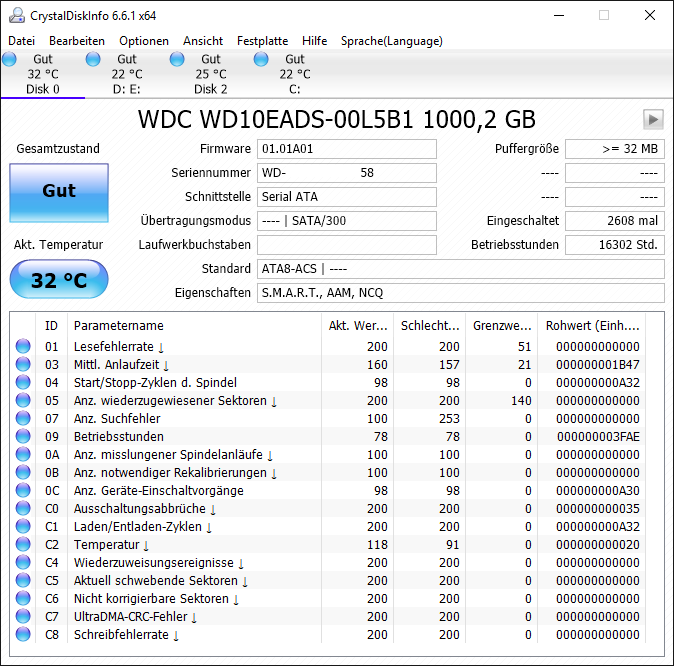Click status dot of Geräte-Einschaltvorgänge row

click(23, 490)
